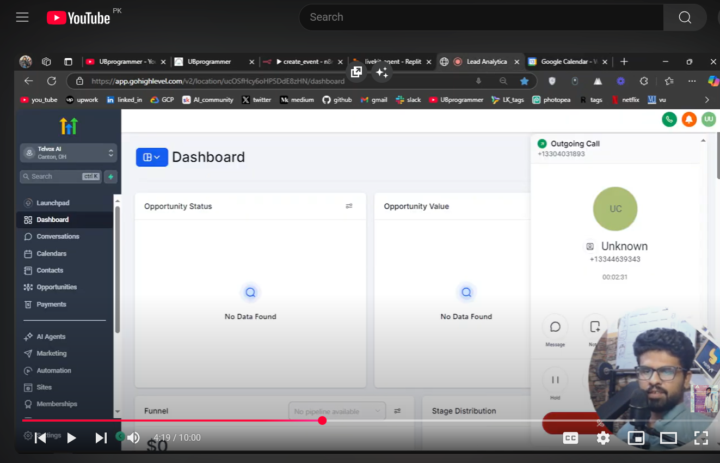Open the YouTube guide hamburger menu
Viewport: 720px width, 463px height.
[22, 17]
